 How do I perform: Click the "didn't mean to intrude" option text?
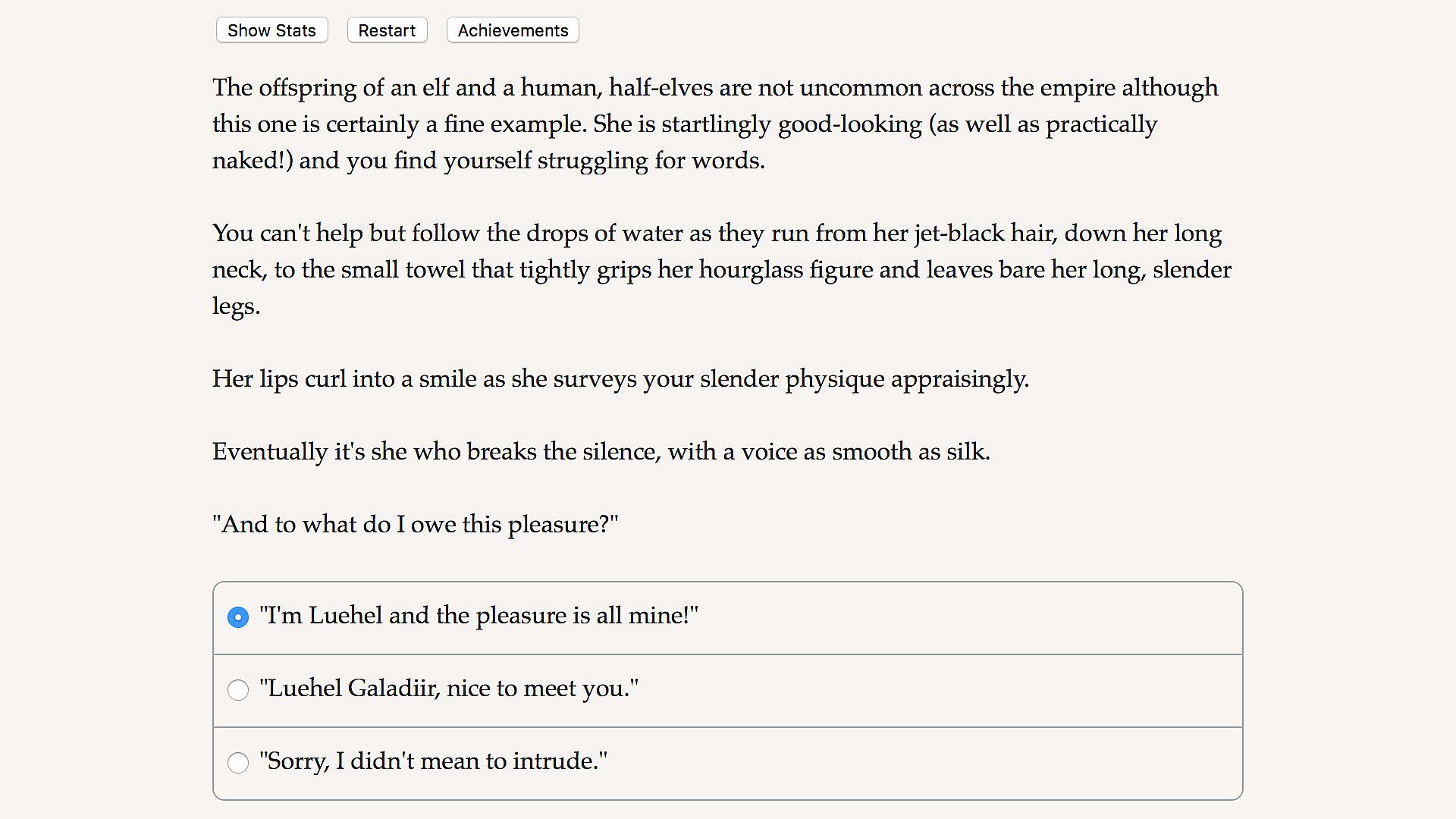433,761
